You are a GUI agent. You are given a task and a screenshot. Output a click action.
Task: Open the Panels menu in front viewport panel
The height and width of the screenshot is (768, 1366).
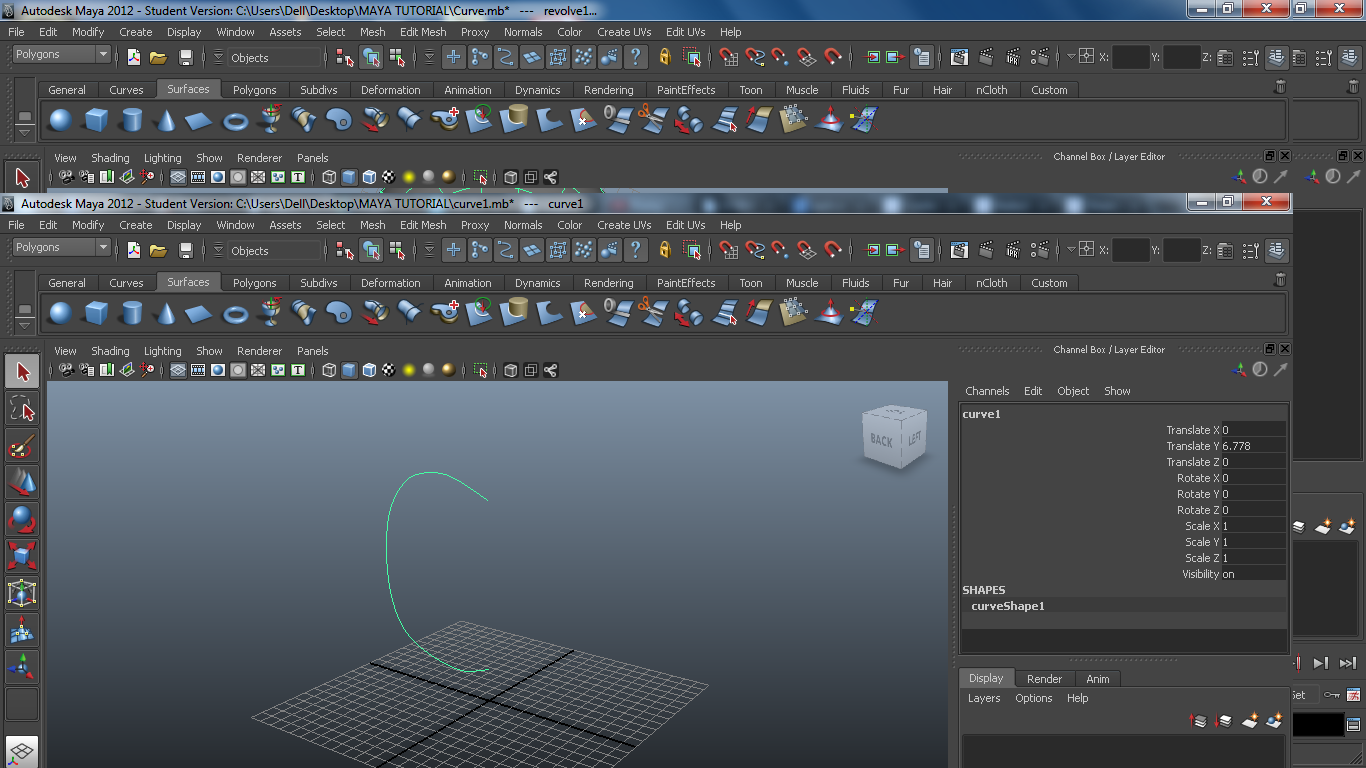(312, 351)
